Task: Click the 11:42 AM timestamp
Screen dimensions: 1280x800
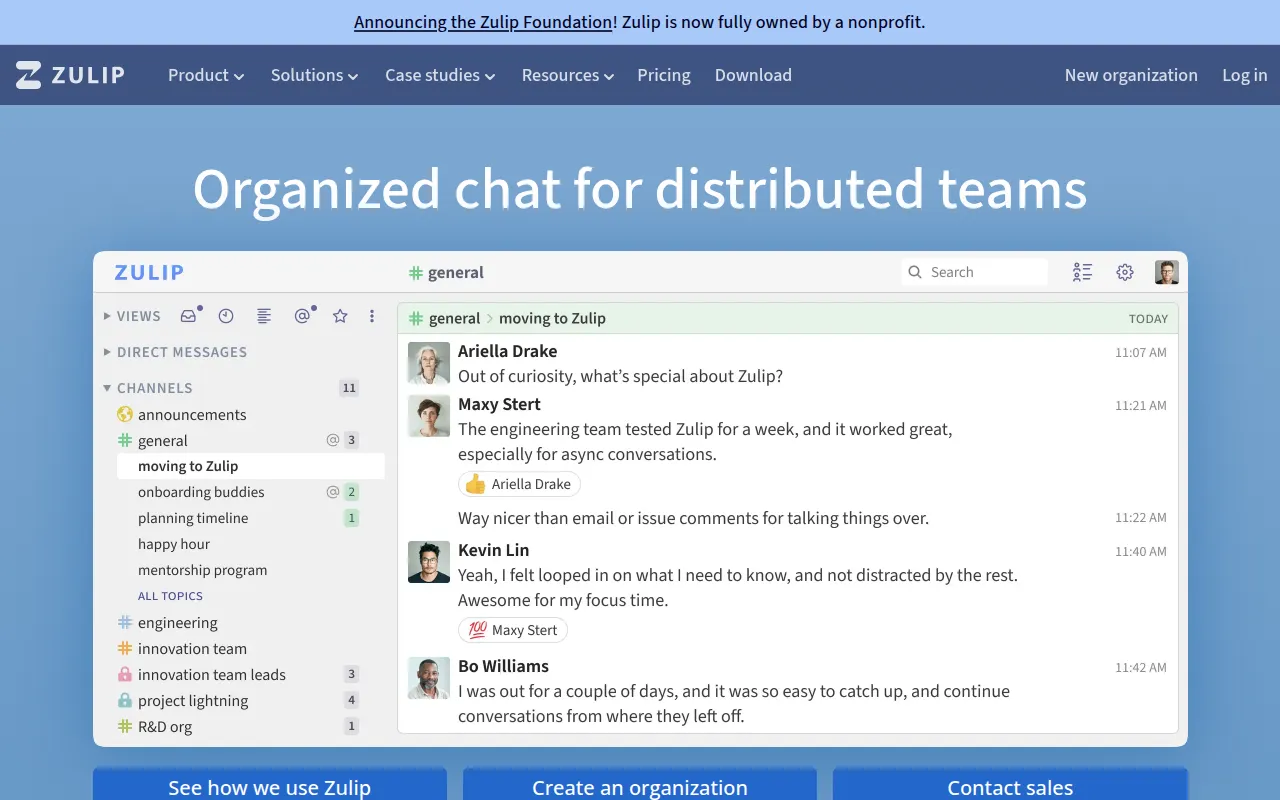Action: click(1141, 668)
